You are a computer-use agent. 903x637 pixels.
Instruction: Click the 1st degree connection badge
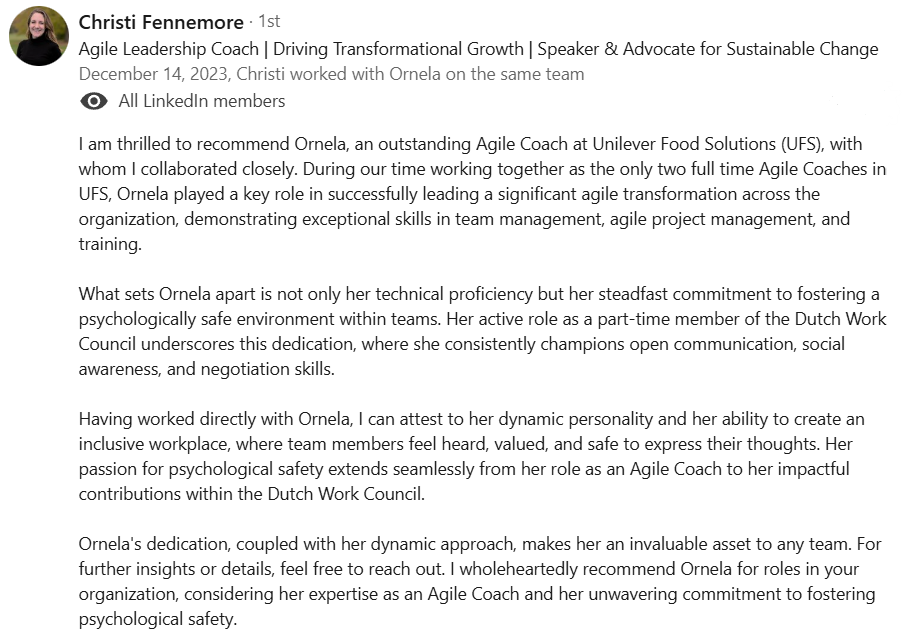pyautogui.click(x=269, y=21)
